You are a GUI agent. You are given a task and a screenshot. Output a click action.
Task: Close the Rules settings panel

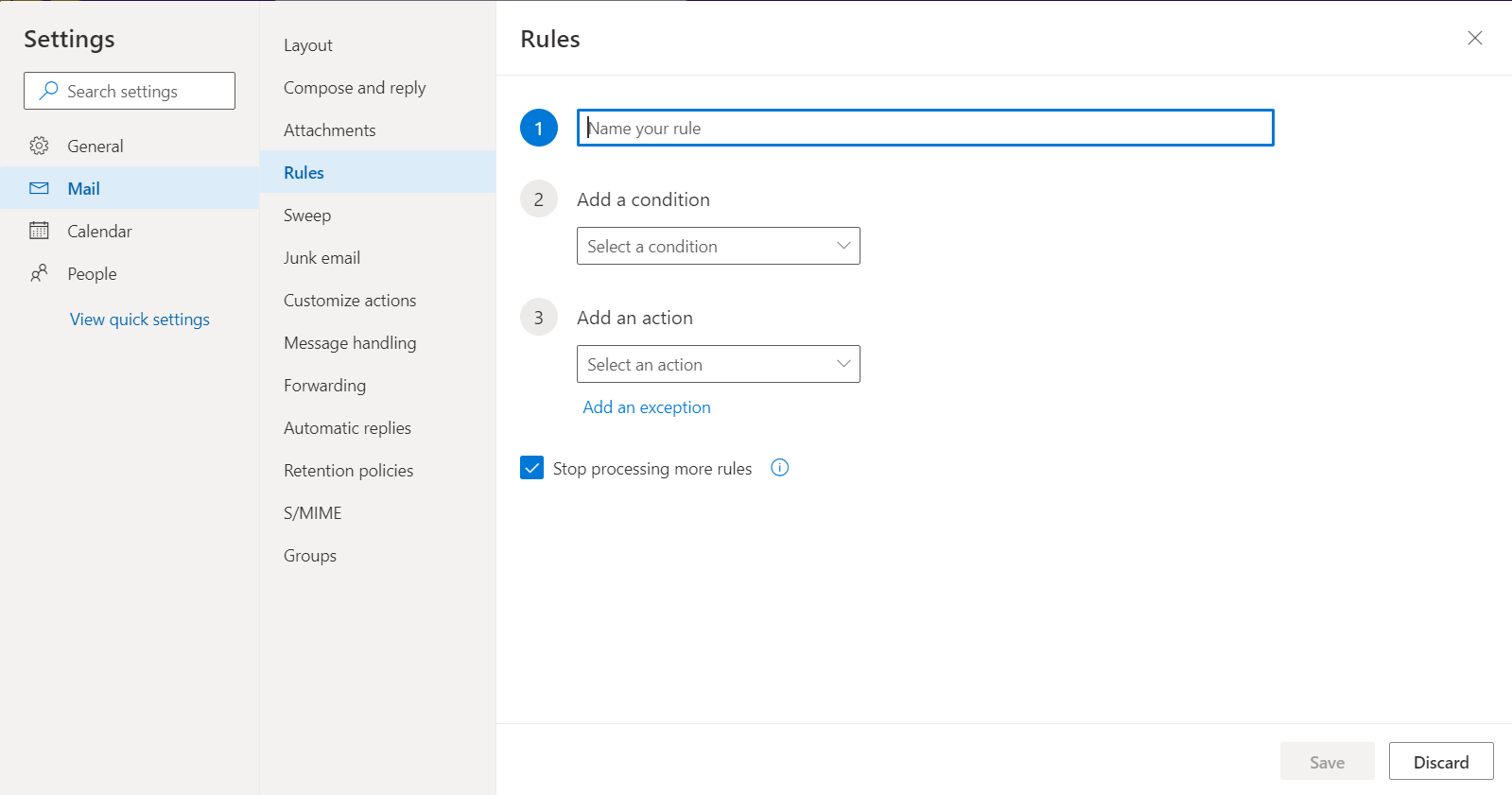(1475, 38)
